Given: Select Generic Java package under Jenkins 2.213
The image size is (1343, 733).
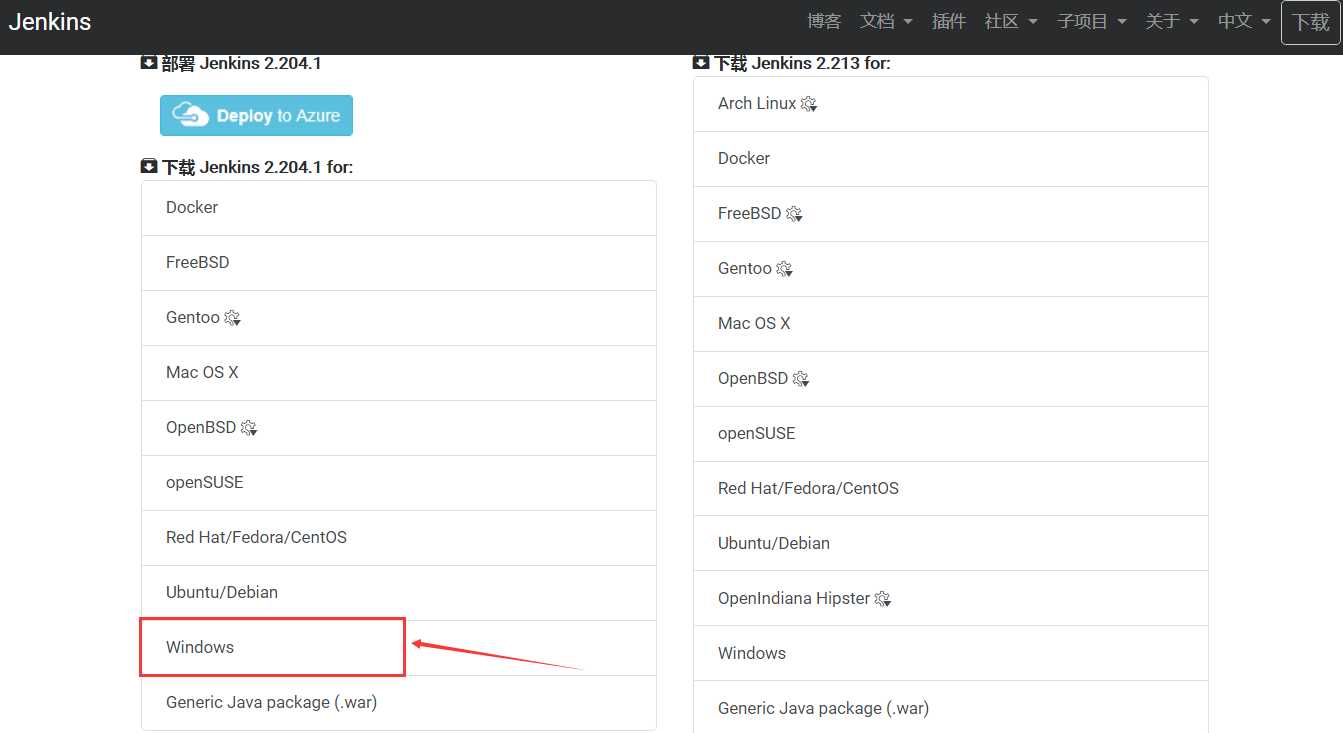Looking at the screenshot, I should [950, 709].
